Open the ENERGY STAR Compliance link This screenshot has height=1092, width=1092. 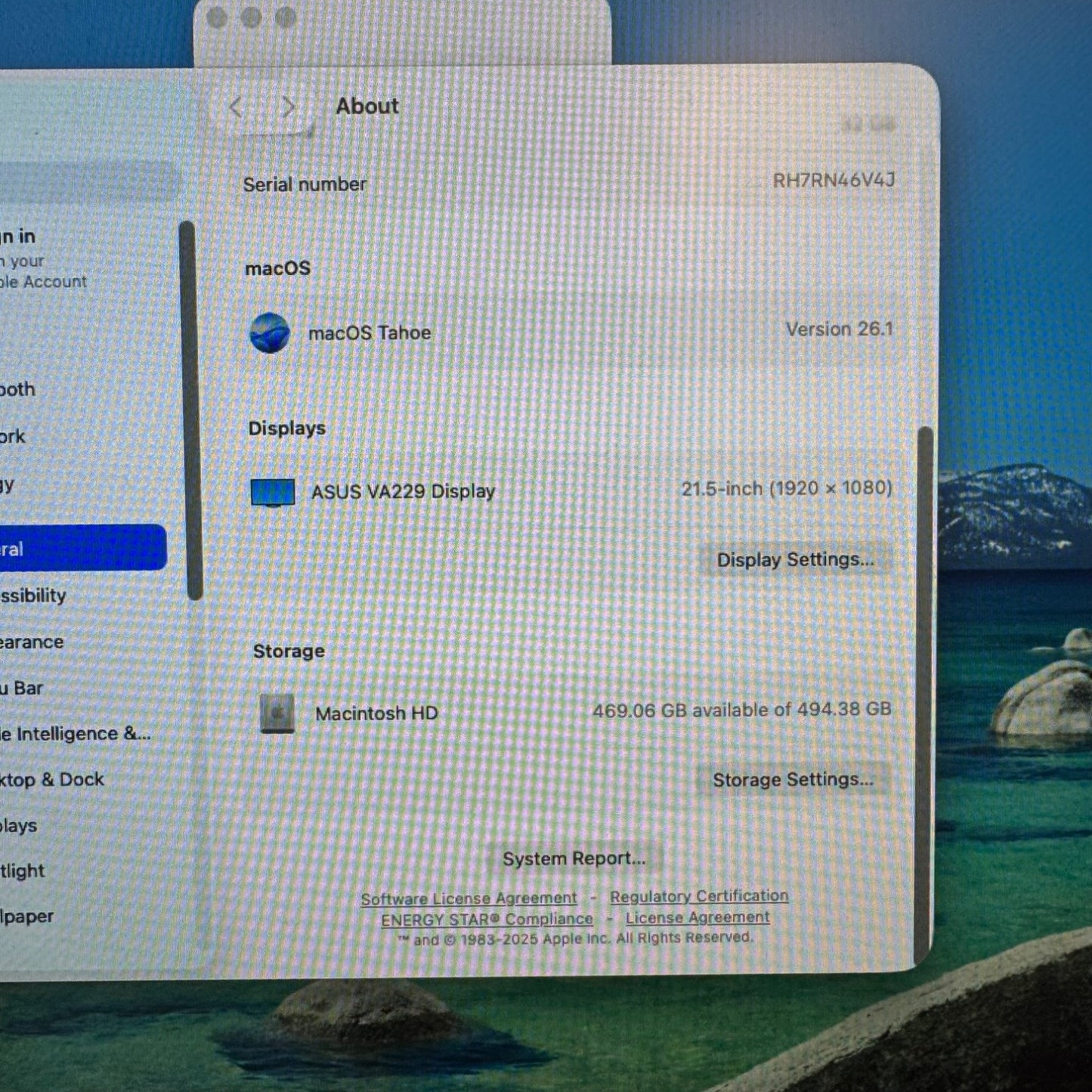(487, 919)
